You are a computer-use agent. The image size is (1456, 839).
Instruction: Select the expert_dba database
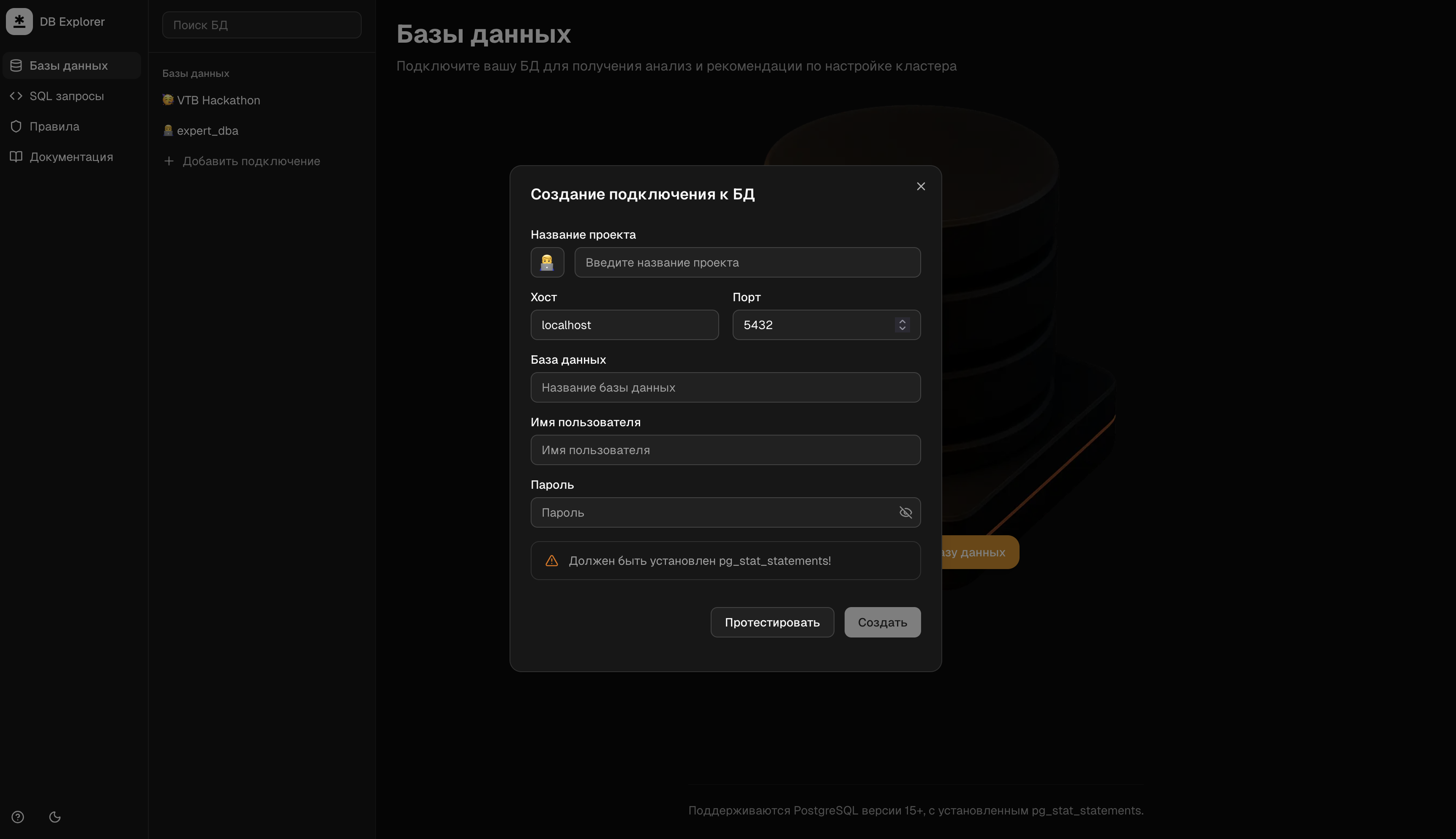(x=207, y=131)
